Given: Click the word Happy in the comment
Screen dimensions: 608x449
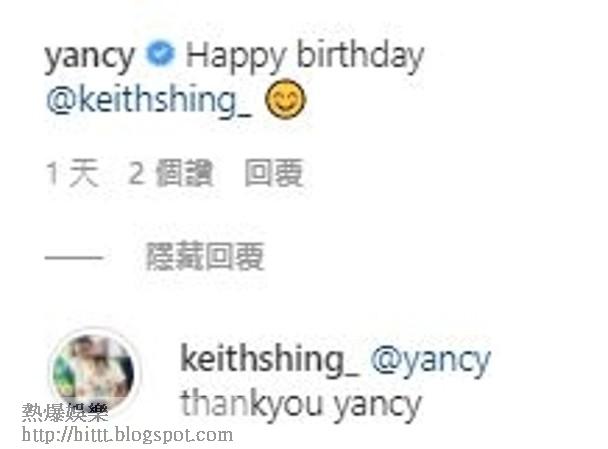Looking at the screenshot, I should 236,57.
